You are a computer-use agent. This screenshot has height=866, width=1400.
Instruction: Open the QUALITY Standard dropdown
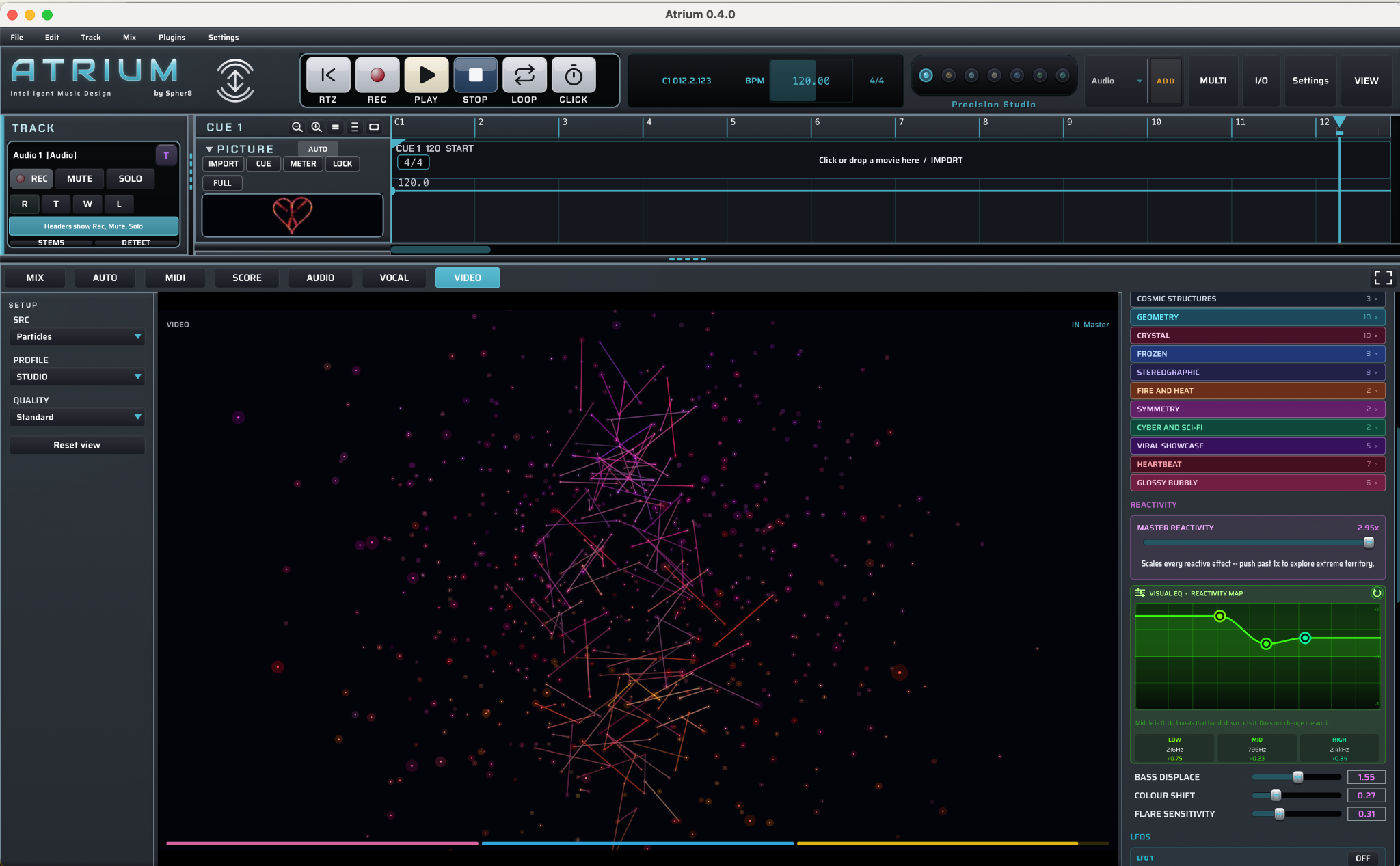(77, 418)
